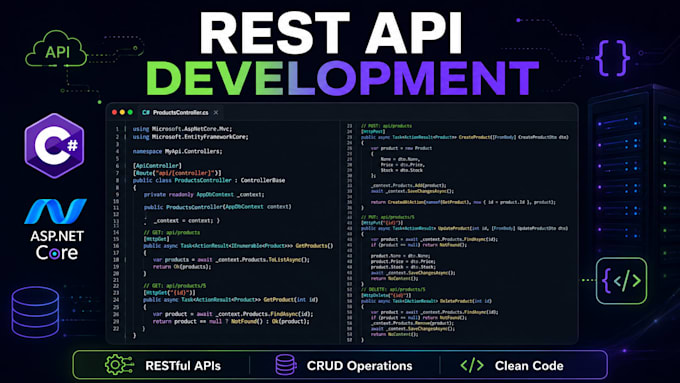
Task: Click the 'return CreatedAtAction' line
Action: click(463, 202)
